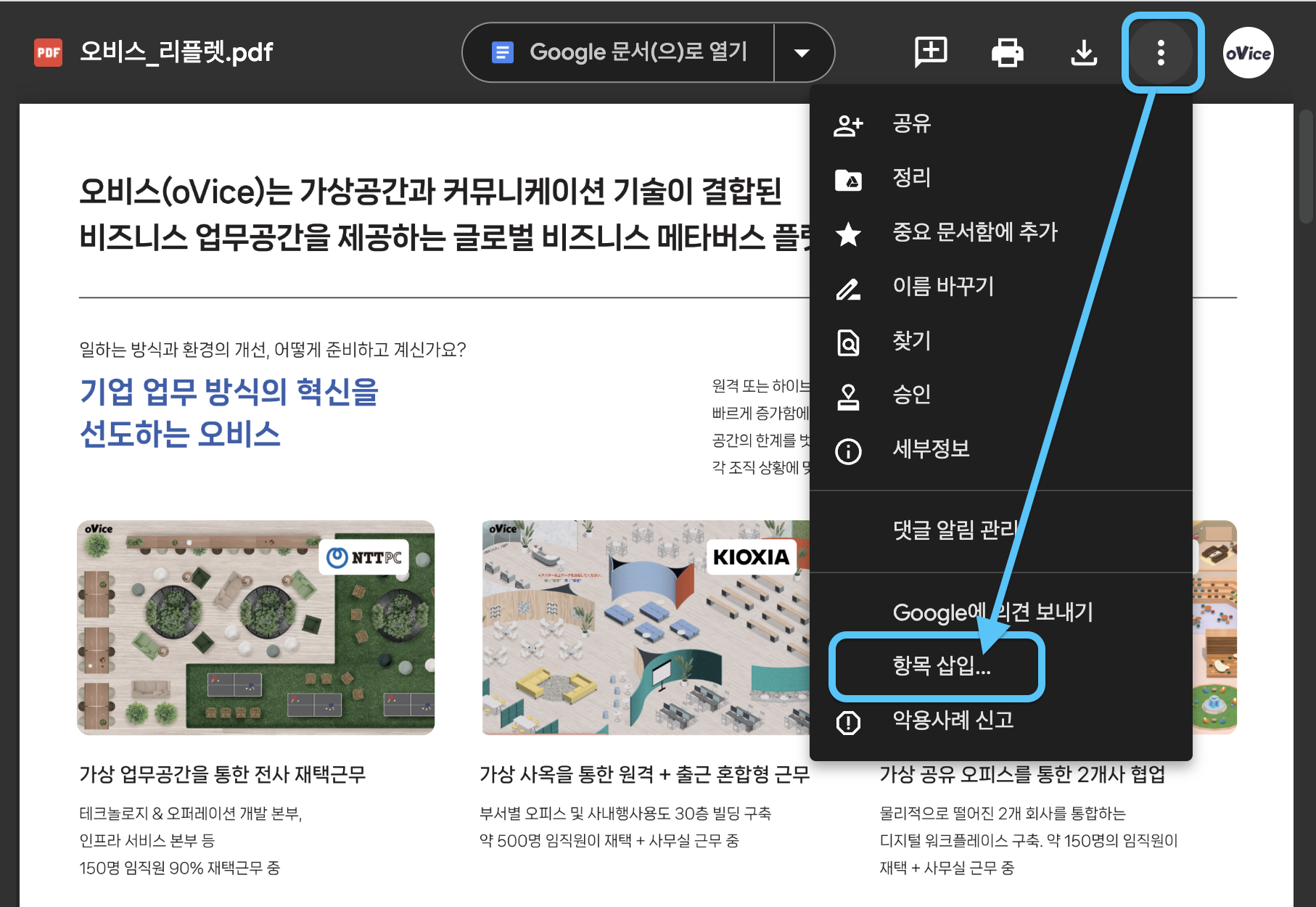This screenshot has width=1316, height=907.
Task: Click caption 가상 사옥을 통한 원격 + 출근 혼합형 근무
Action: (x=644, y=775)
